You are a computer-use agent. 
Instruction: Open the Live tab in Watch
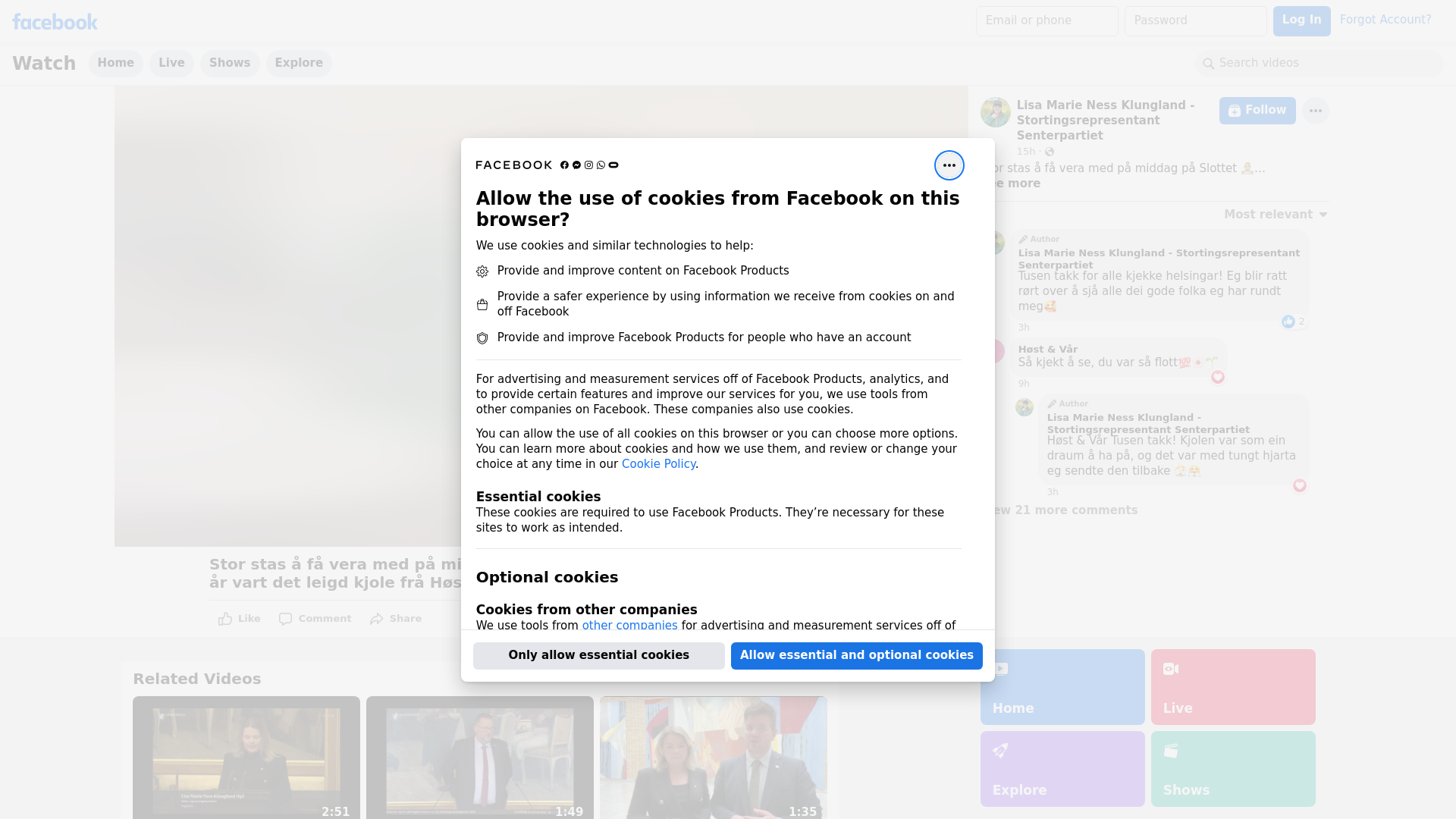click(x=171, y=64)
